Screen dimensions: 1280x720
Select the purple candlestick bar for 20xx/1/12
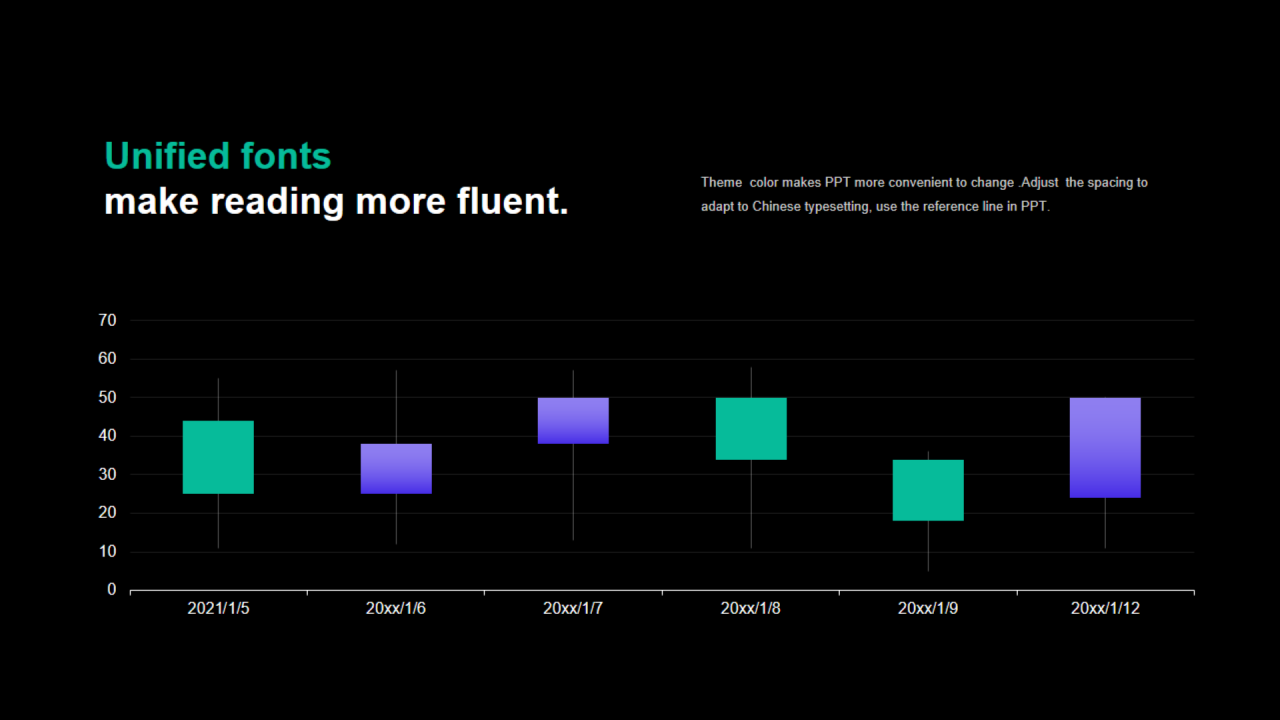(1105, 448)
